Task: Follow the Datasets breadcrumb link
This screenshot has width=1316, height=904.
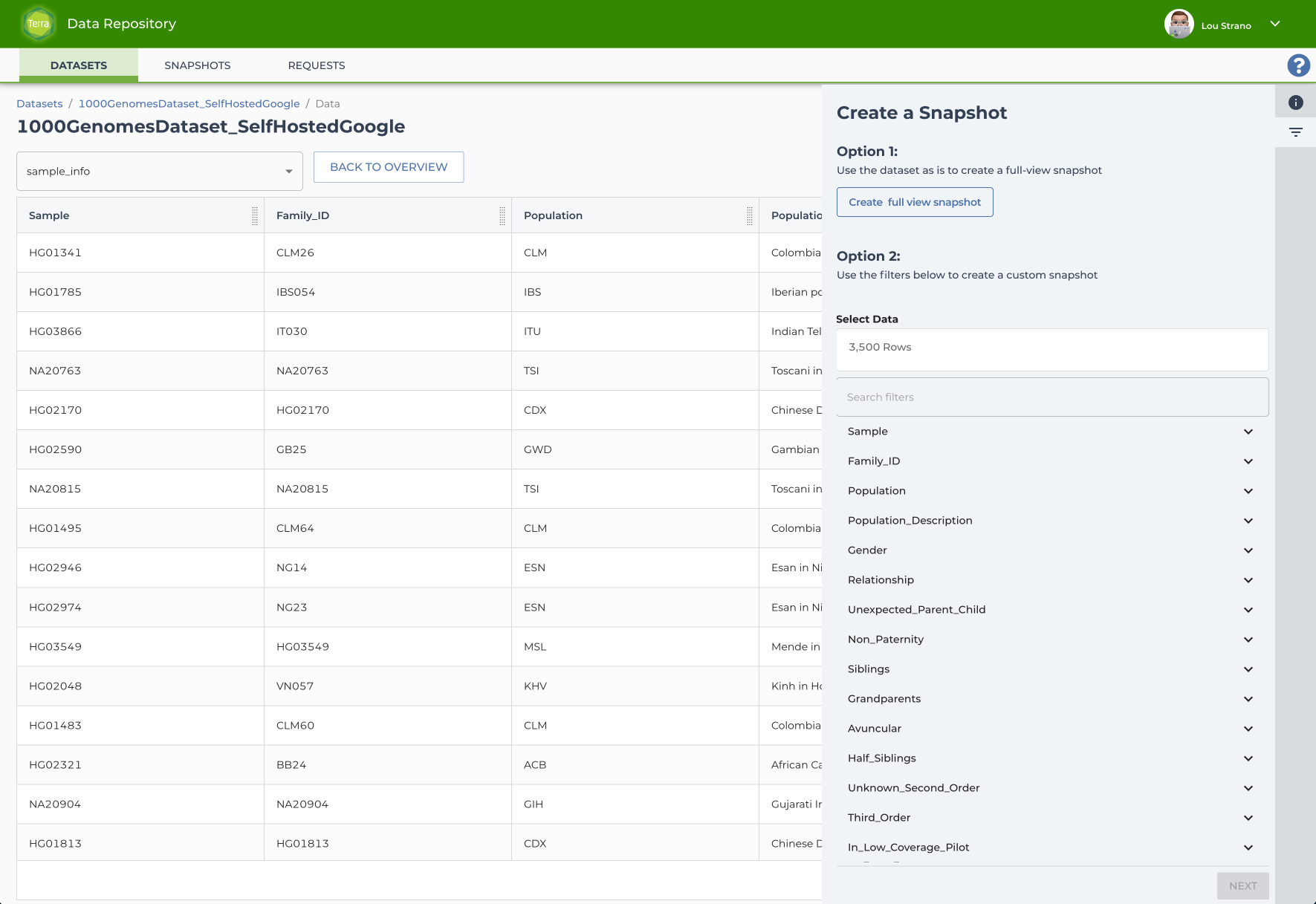Action: click(x=39, y=104)
